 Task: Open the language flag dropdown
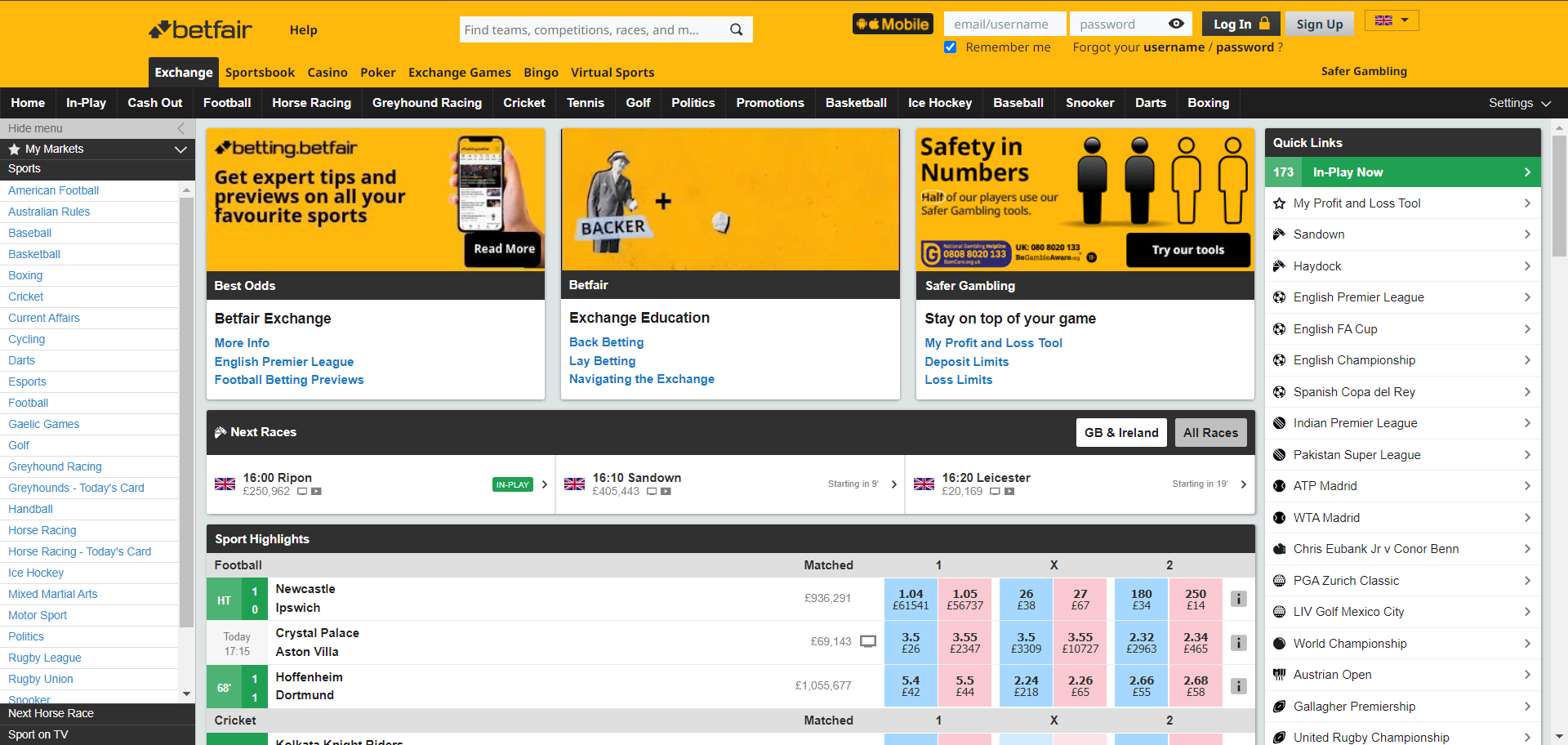point(1392,20)
